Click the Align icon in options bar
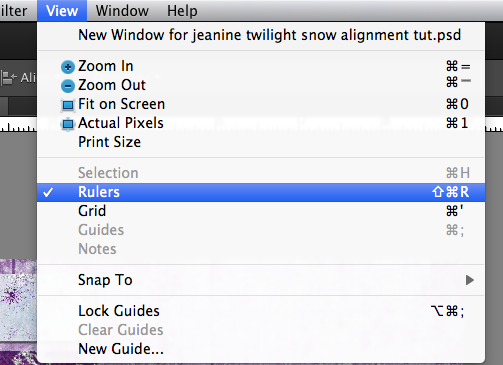 [9, 78]
